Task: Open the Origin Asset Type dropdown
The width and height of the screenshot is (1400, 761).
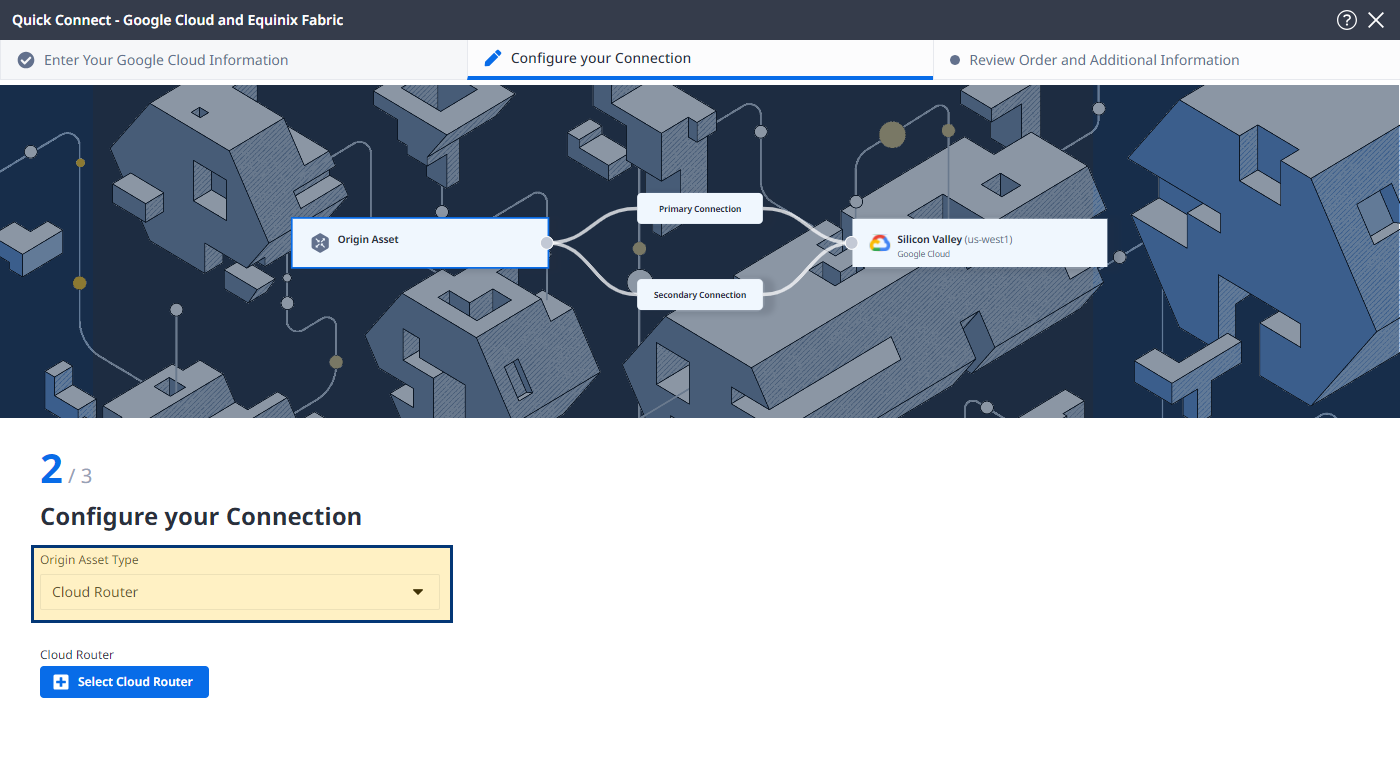Action: [x=240, y=592]
